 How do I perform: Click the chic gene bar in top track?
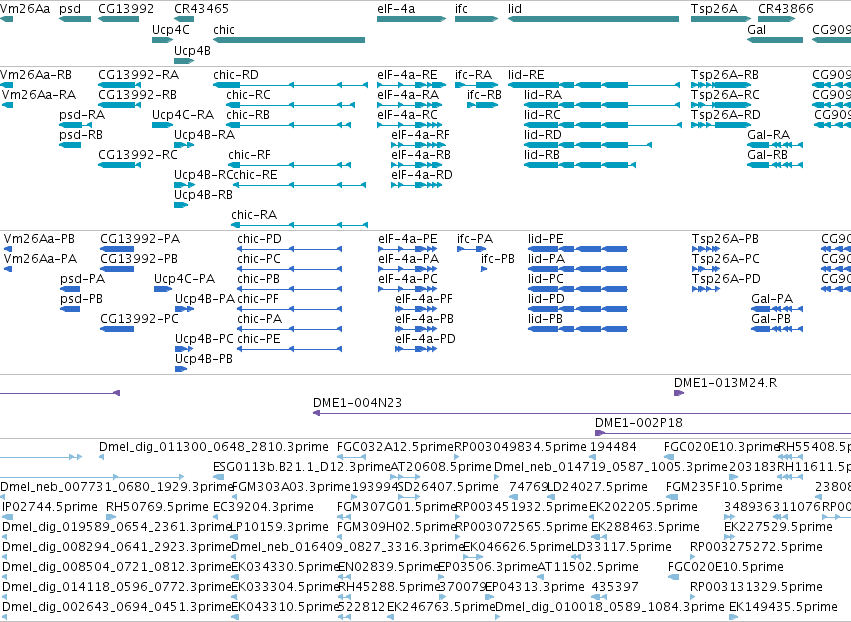click(x=289, y=40)
